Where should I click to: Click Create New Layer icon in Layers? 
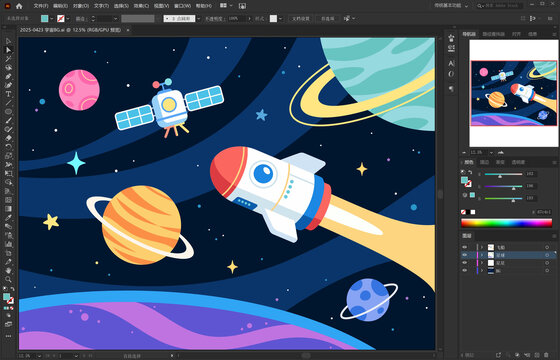point(536,355)
